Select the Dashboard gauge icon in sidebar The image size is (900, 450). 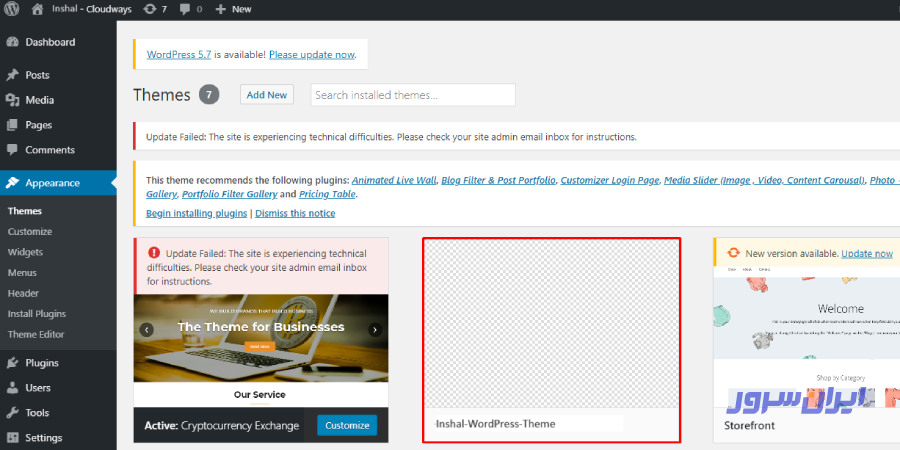12,43
